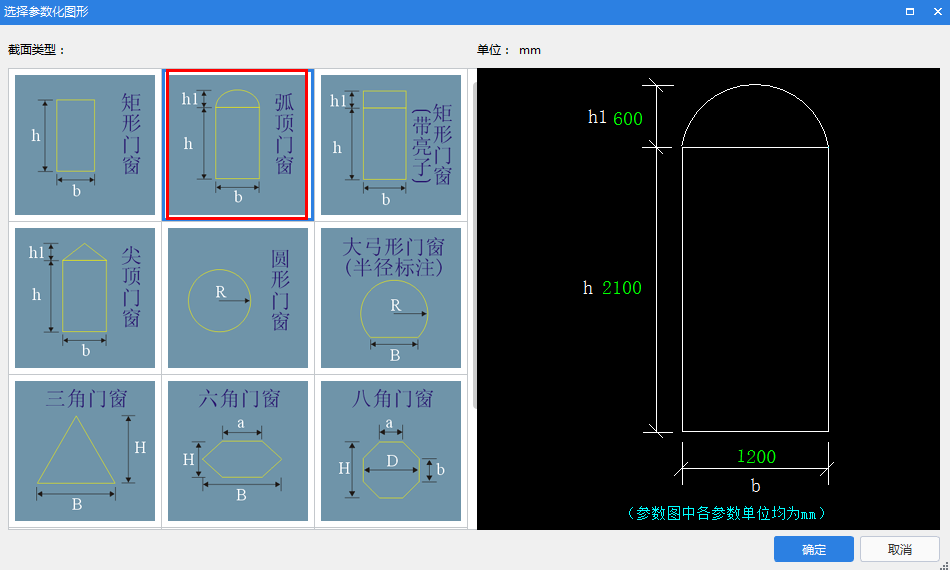Click the 单位 mm label
Image resolution: width=950 pixels, height=570 pixels.
click(x=509, y=50)
